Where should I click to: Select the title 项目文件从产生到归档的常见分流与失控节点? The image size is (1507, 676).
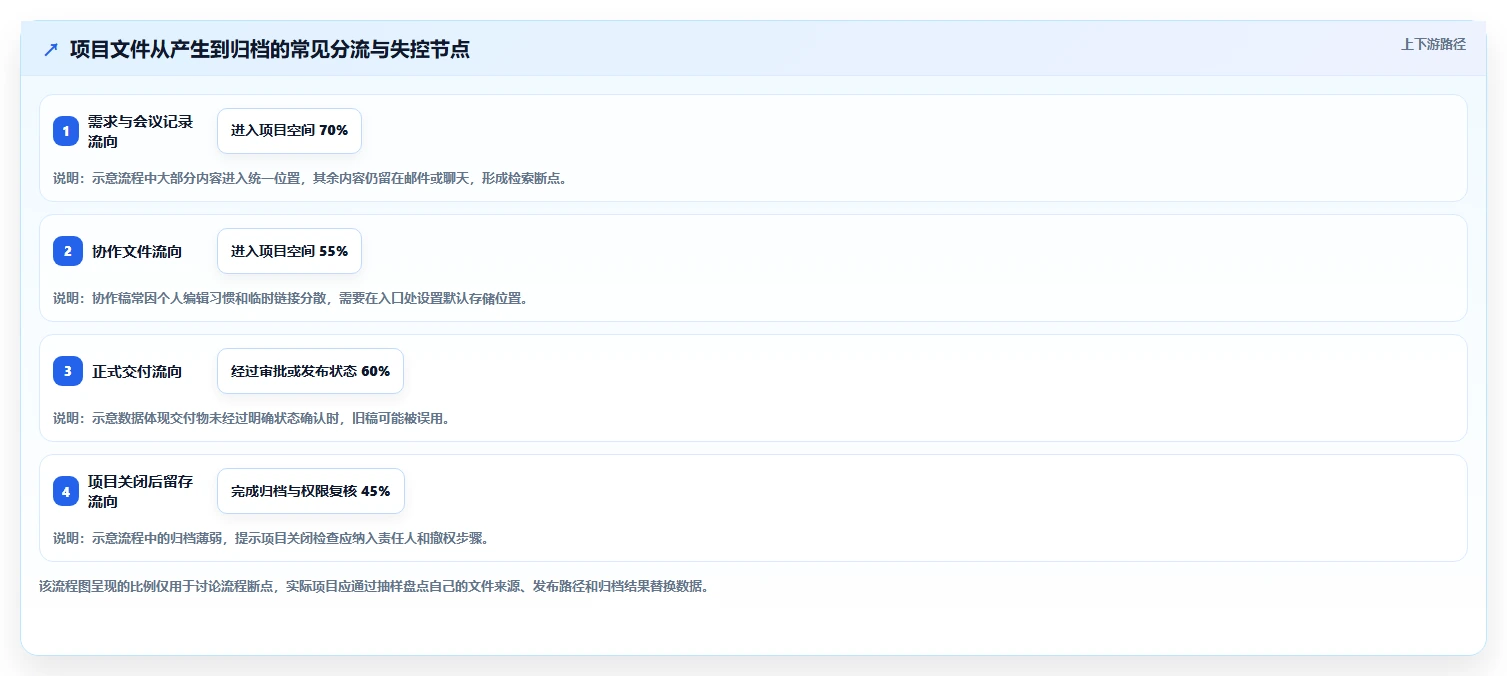tap(270, 49)
